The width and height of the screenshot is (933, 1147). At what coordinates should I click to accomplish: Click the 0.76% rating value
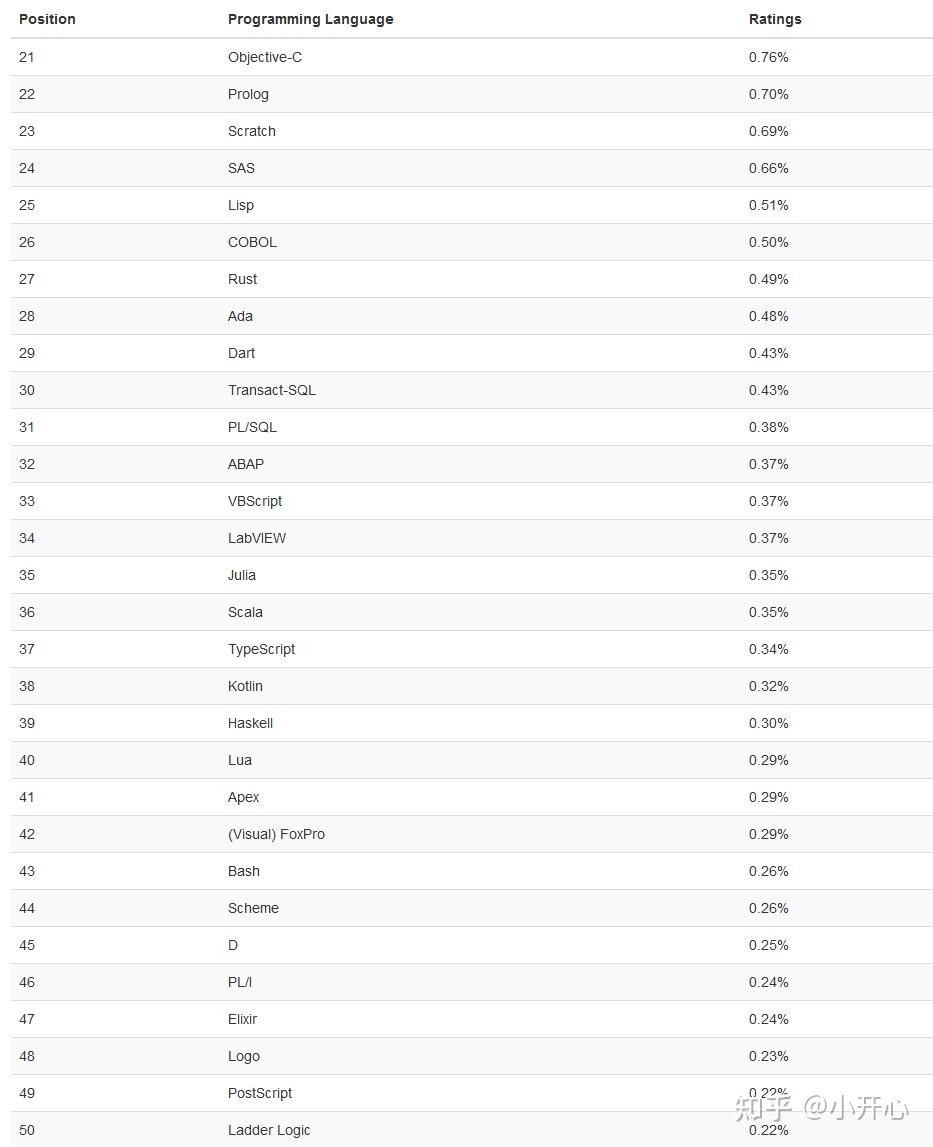(768, 57)
